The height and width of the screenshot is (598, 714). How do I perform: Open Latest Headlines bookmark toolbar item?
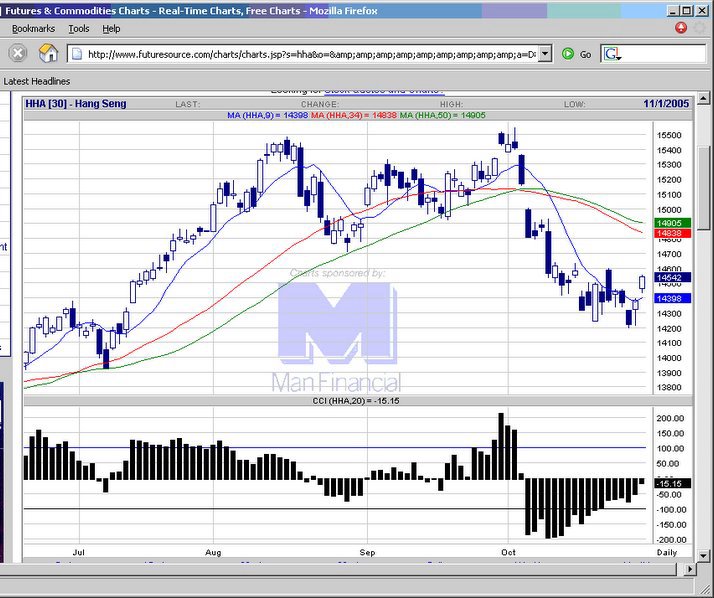tap(37, 82)
